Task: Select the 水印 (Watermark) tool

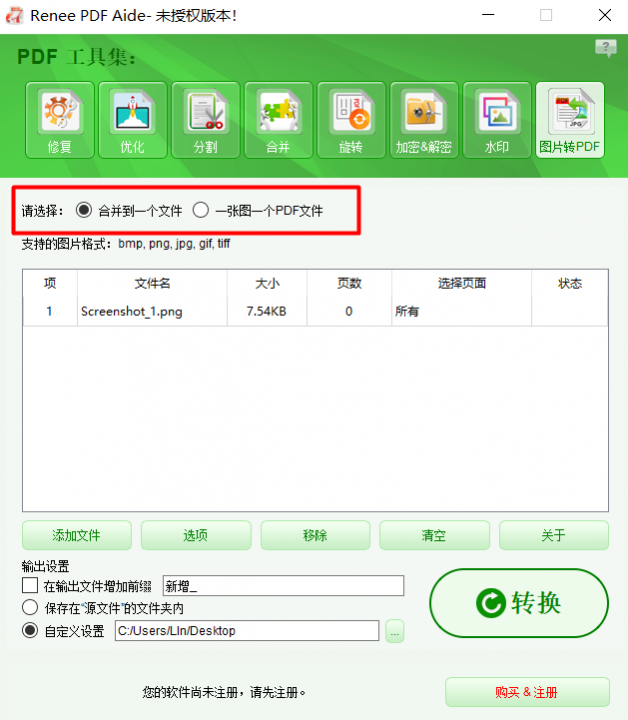Action: pos(497,120)
